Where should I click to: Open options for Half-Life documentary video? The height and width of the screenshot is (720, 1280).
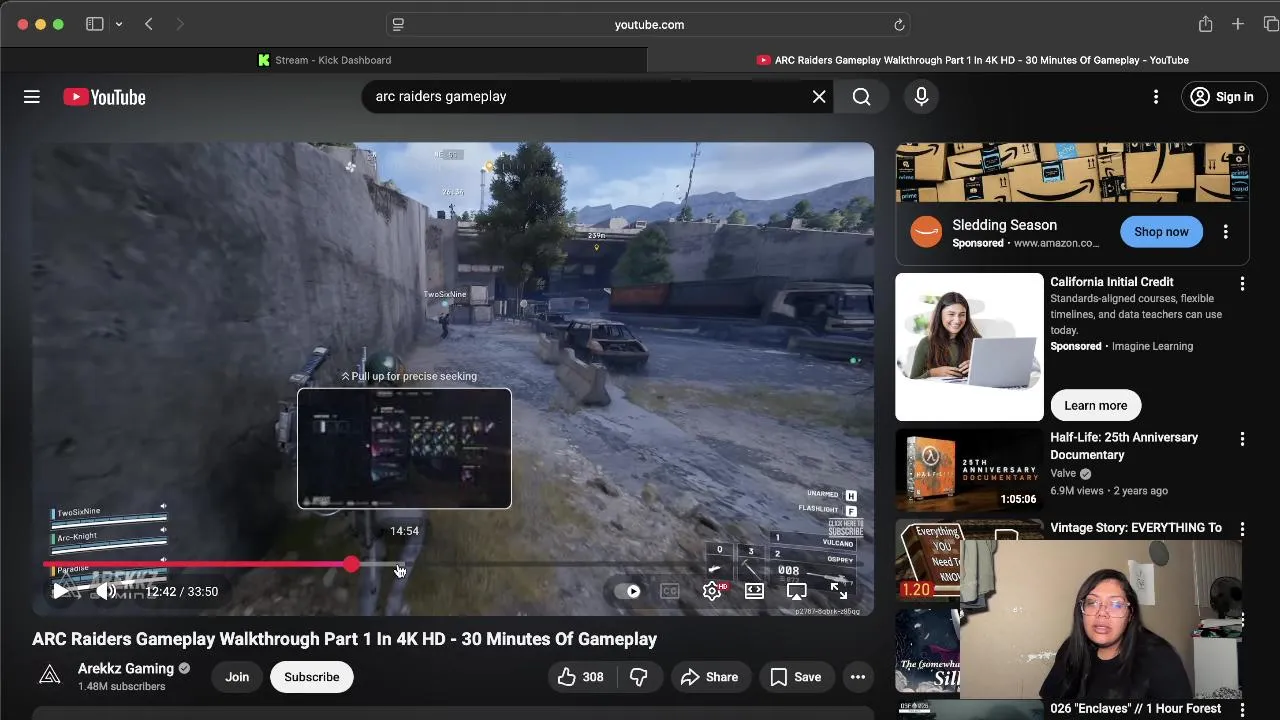pyautogui.click(x=1242, y=440)
